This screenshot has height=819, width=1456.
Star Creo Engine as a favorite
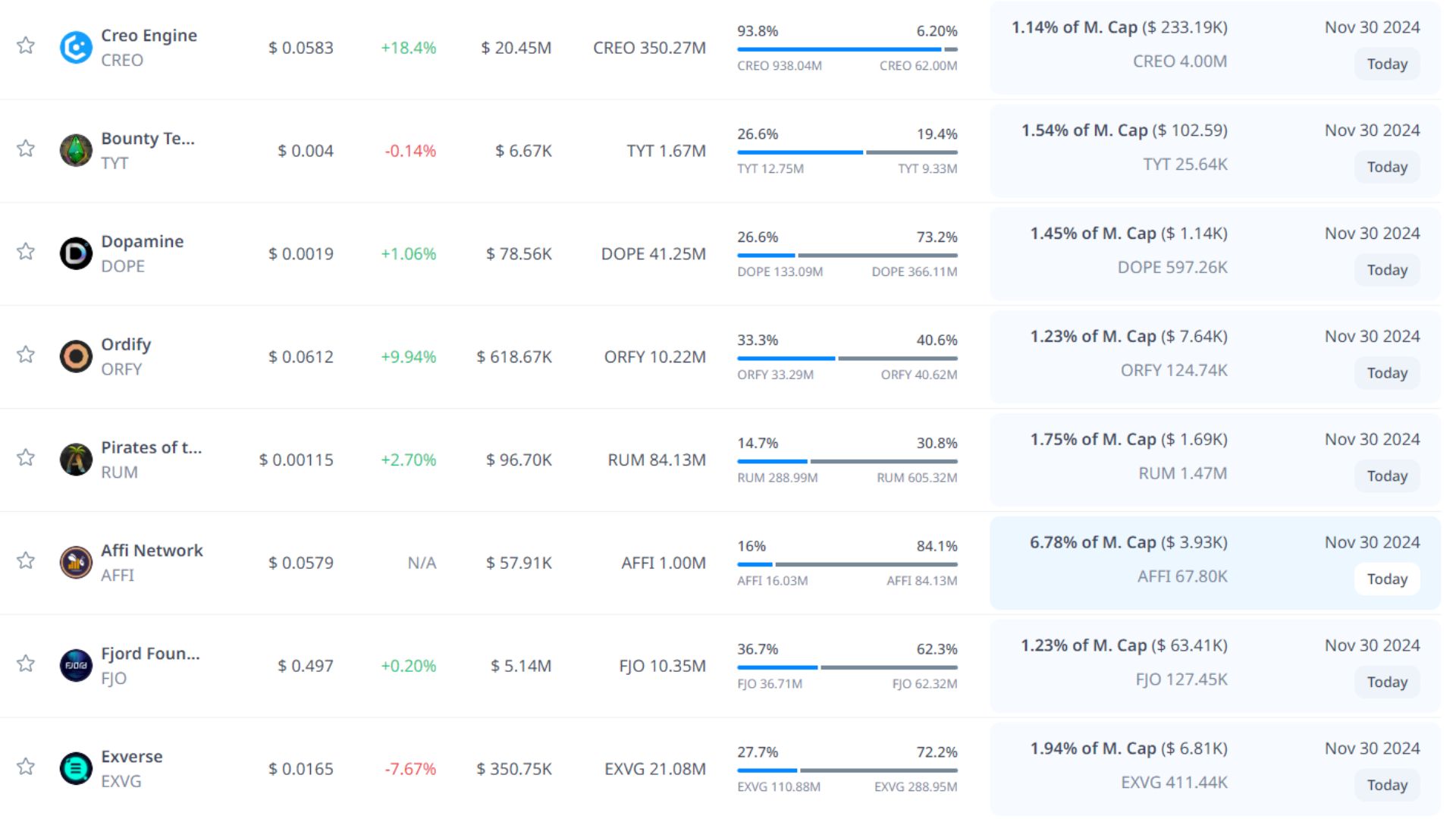click(x=26, y=45)
